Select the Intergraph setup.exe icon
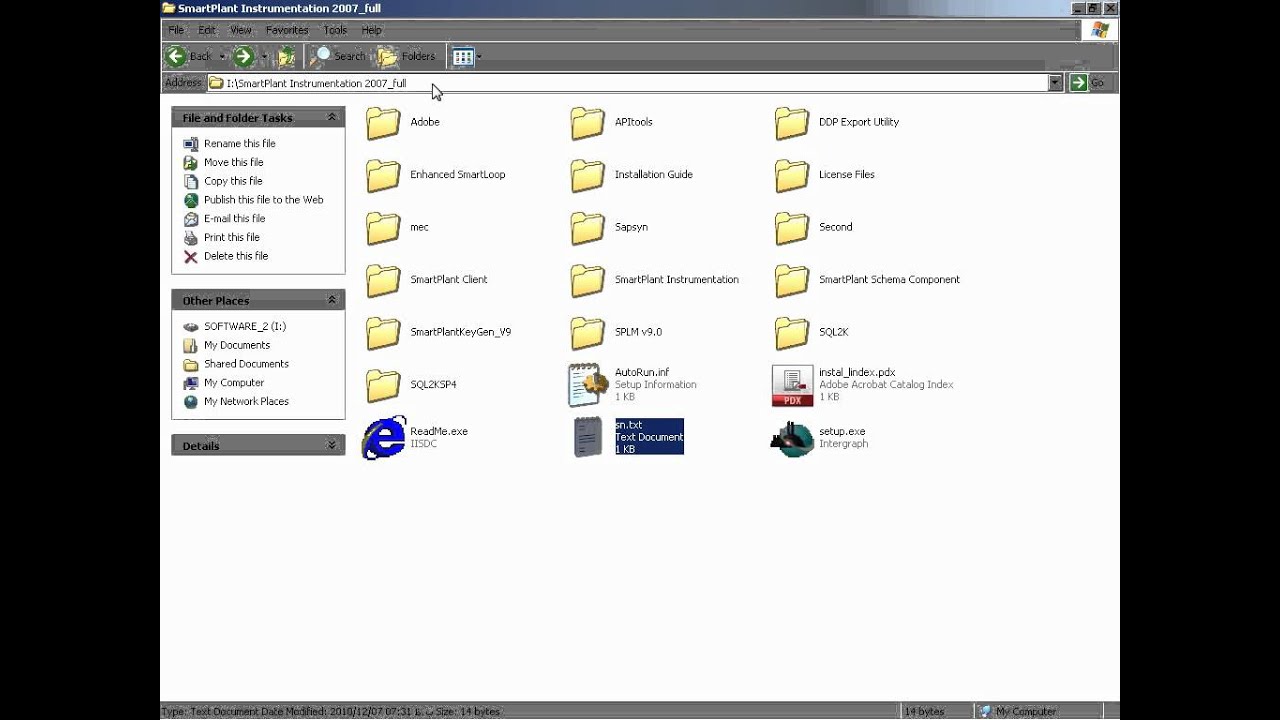 click(792, 438)
